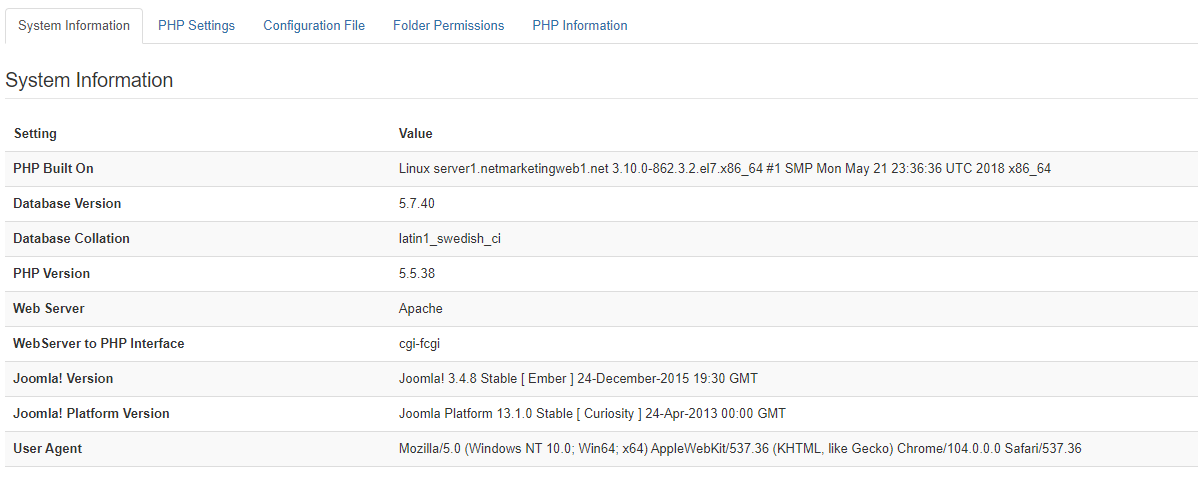Click the latin1_swedish_ci collation value
Image resolution: width=1198 pixels, height=504 pixels.
(449, 239)
